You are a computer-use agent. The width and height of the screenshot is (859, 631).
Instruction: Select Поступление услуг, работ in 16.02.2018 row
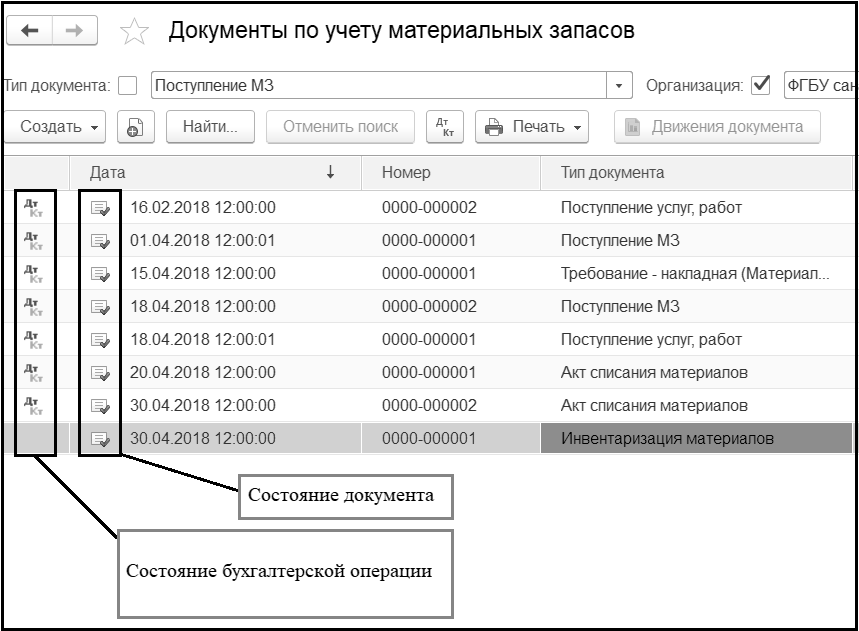tap(651, 208)
